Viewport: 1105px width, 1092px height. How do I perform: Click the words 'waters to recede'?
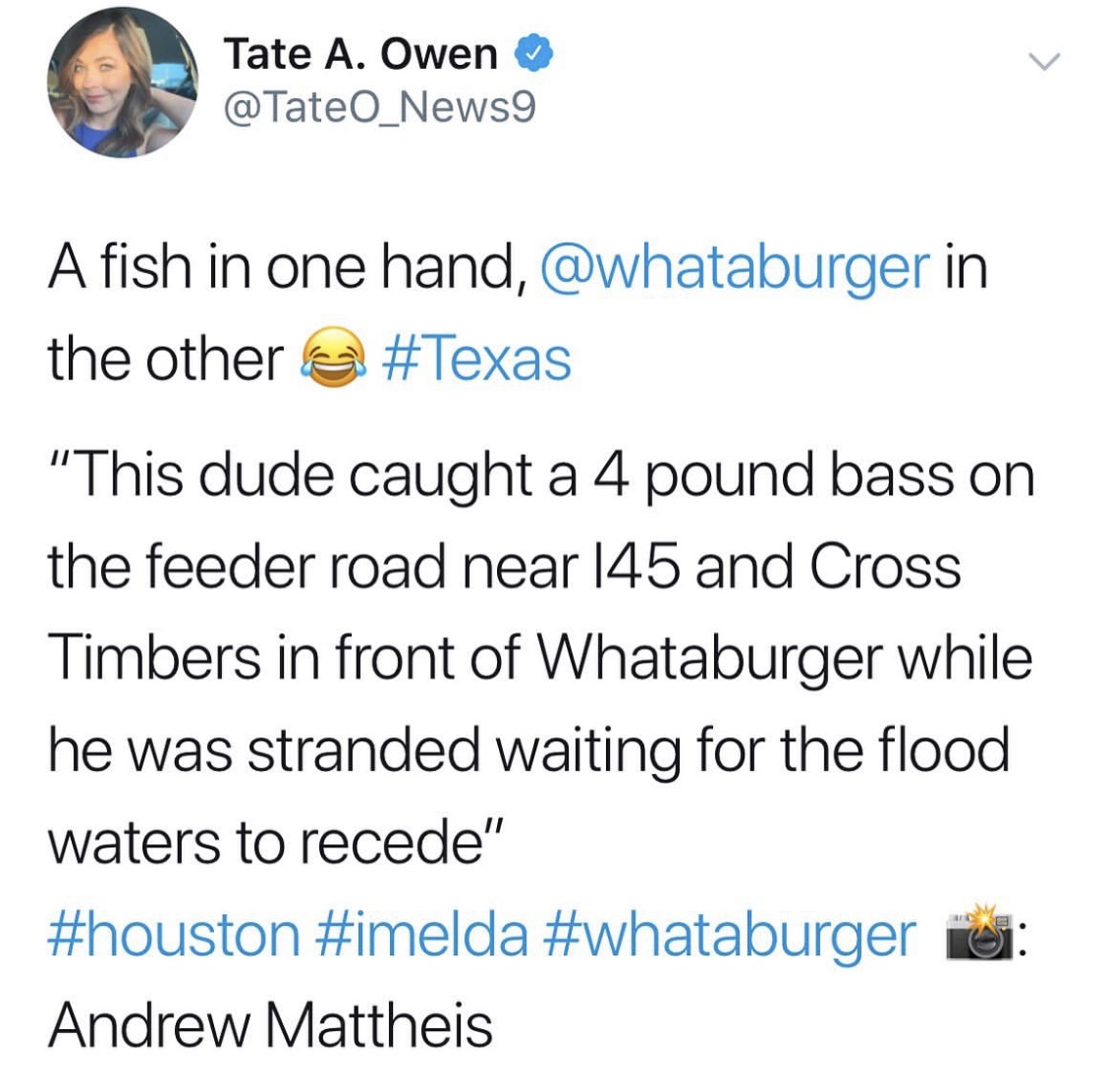click(x=265, y=843)
